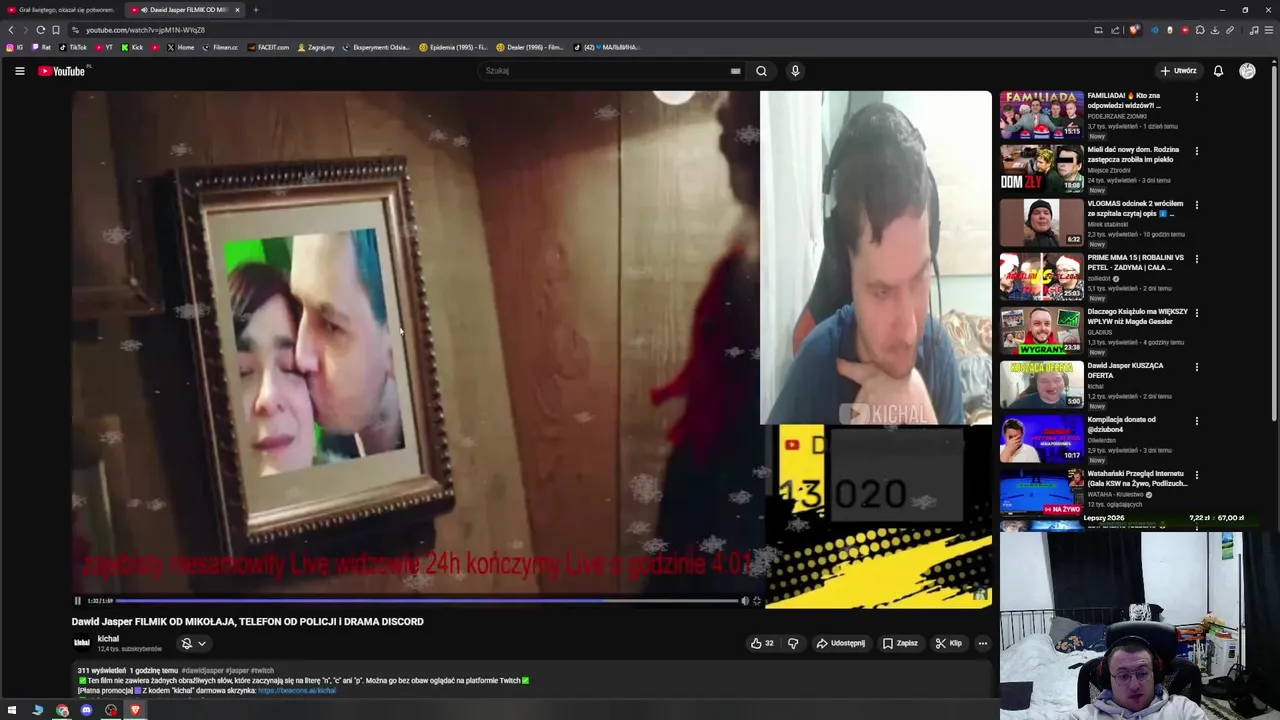Focus the Szukaj search field
The width and height of the screenshot is (1280, 720).
click(605, 71)
